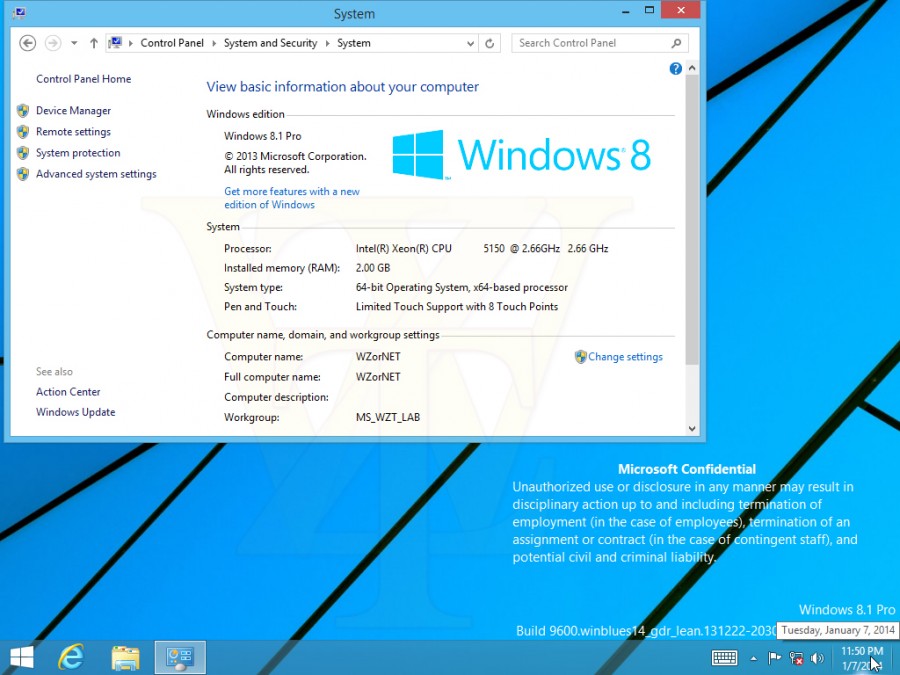Image resolution: width=900 pixels, height=675 pixels.
Task: Open Internet Explorer from the taskbar
Action: coord(71,657)
